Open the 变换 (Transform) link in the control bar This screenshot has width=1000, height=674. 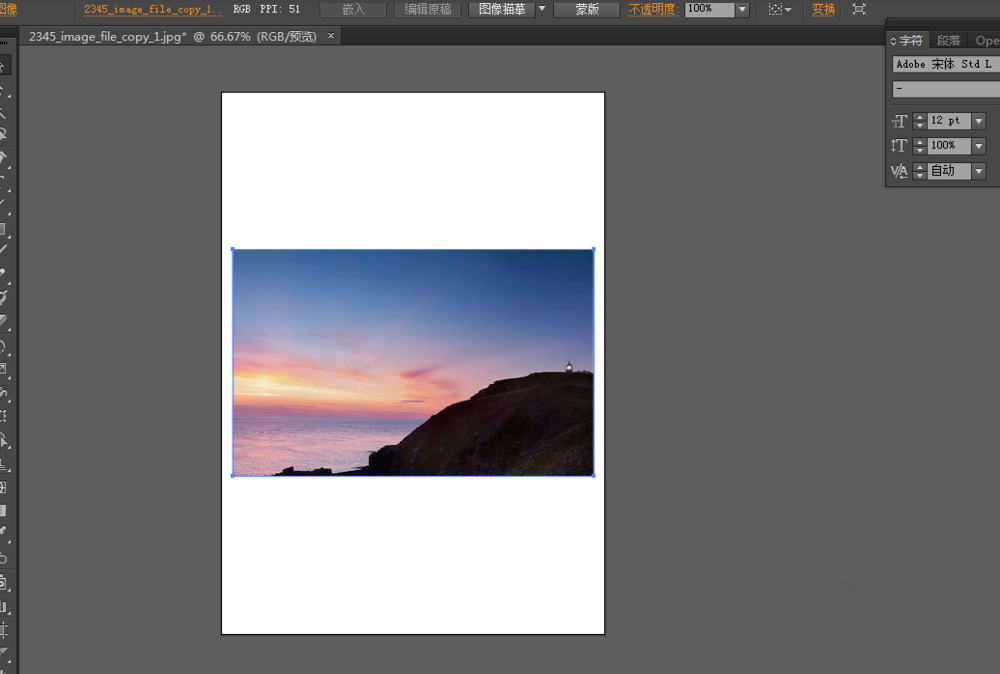coord(823,9)
